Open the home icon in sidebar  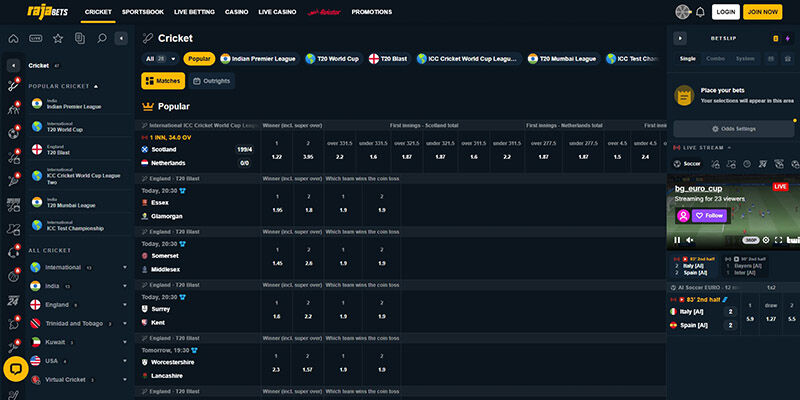click(13, 38)
